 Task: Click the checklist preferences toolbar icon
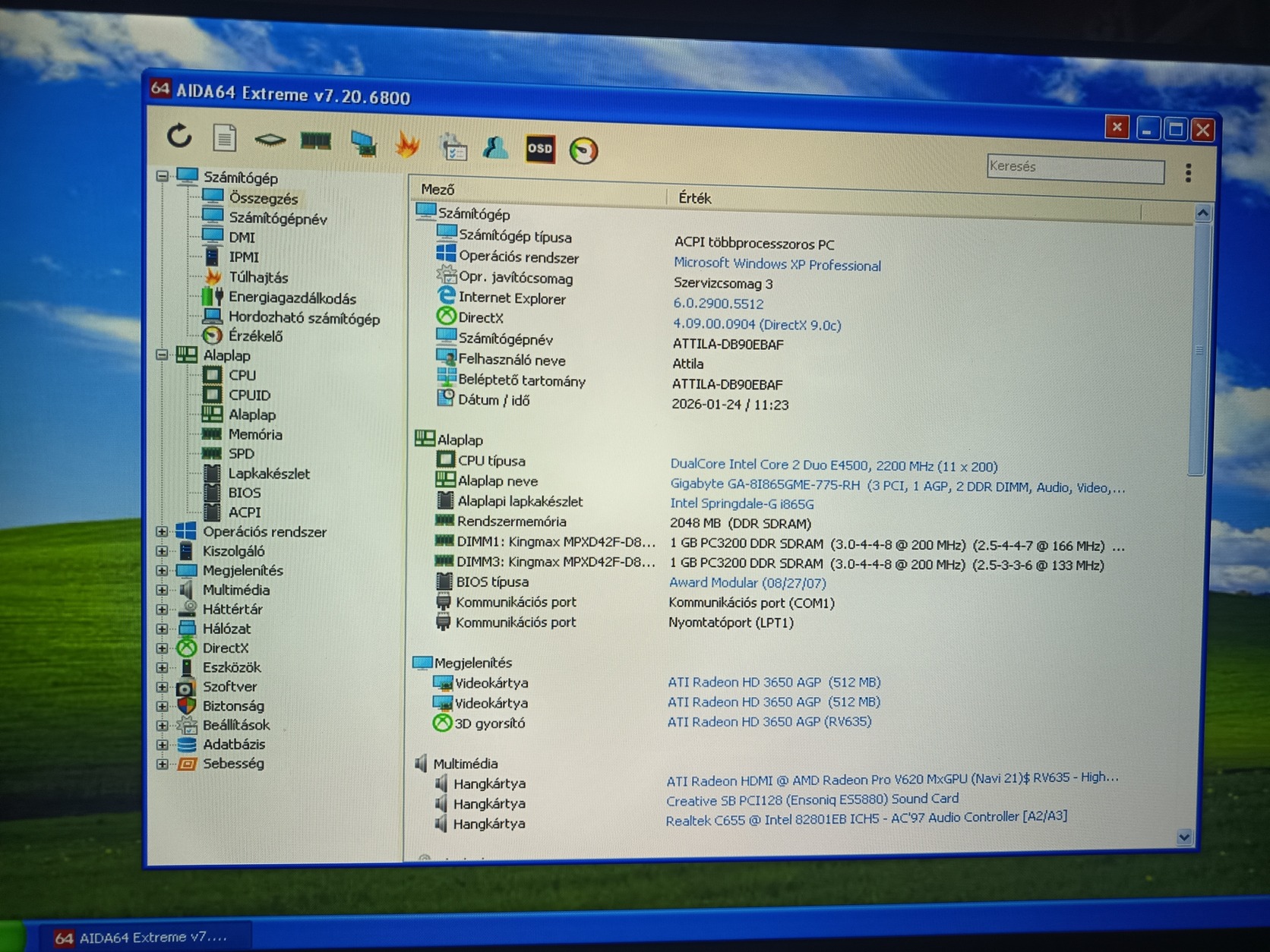tap(453, 146)
